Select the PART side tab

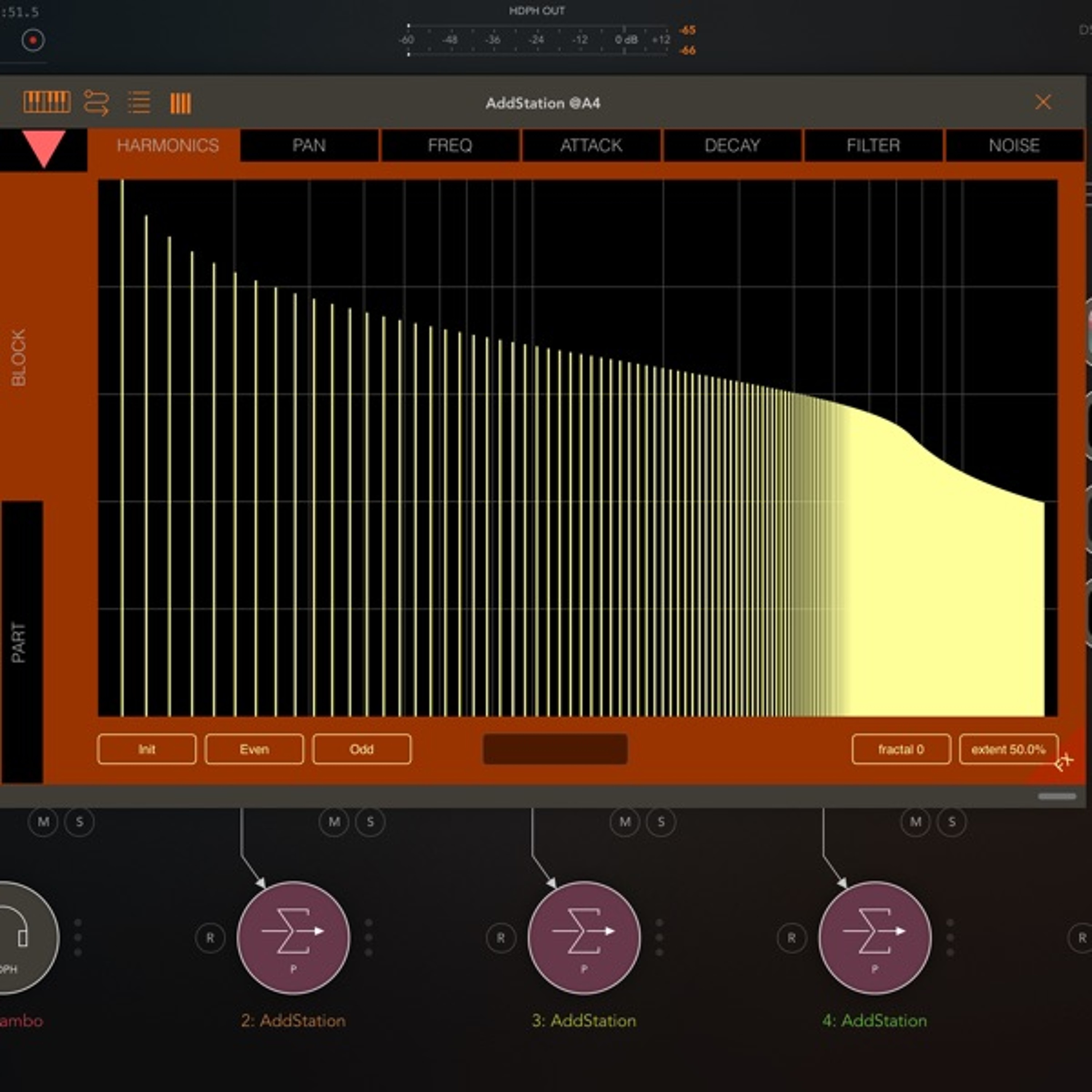[x=21, y=642]
